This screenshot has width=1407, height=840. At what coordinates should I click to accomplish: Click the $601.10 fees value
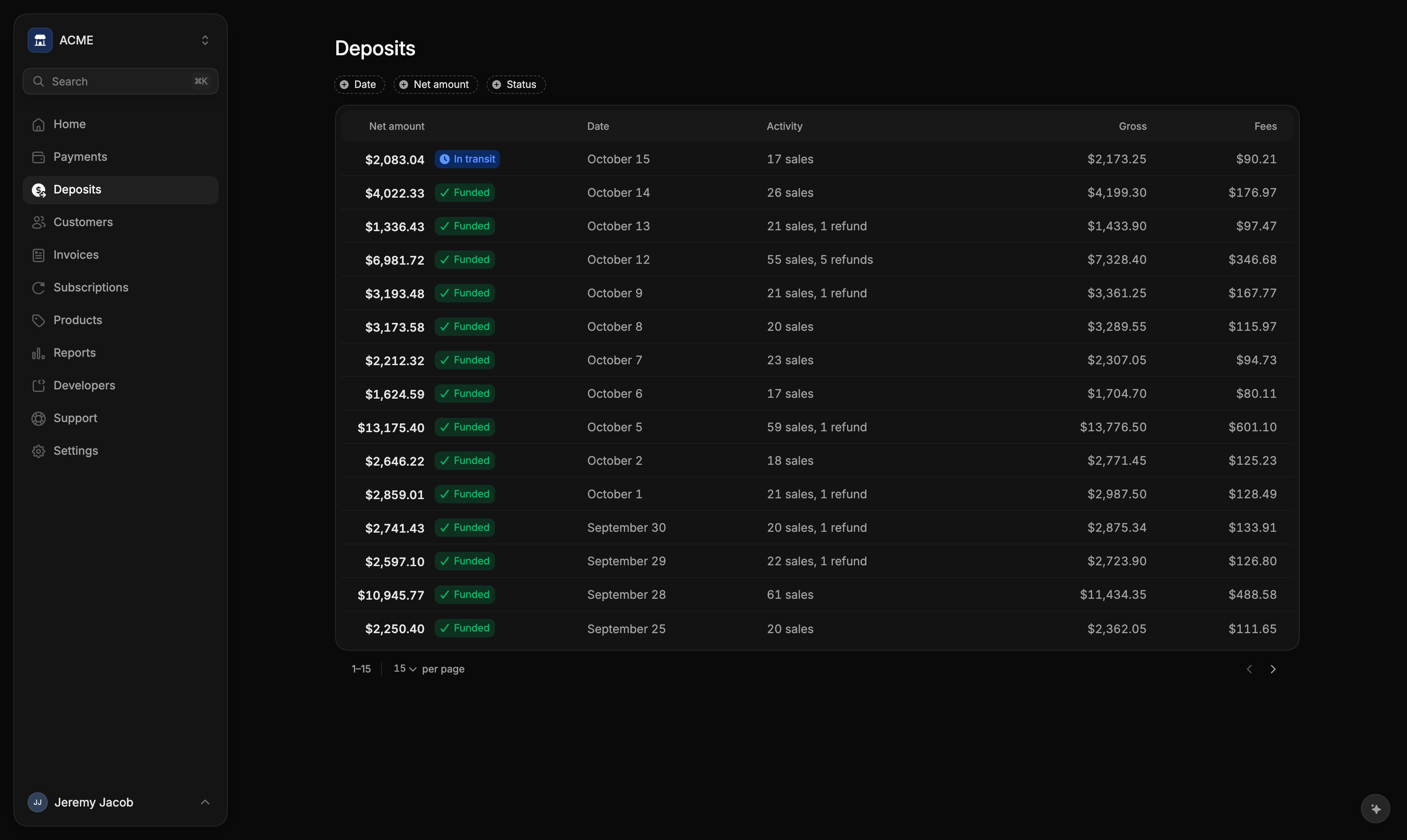point(1252,428)
